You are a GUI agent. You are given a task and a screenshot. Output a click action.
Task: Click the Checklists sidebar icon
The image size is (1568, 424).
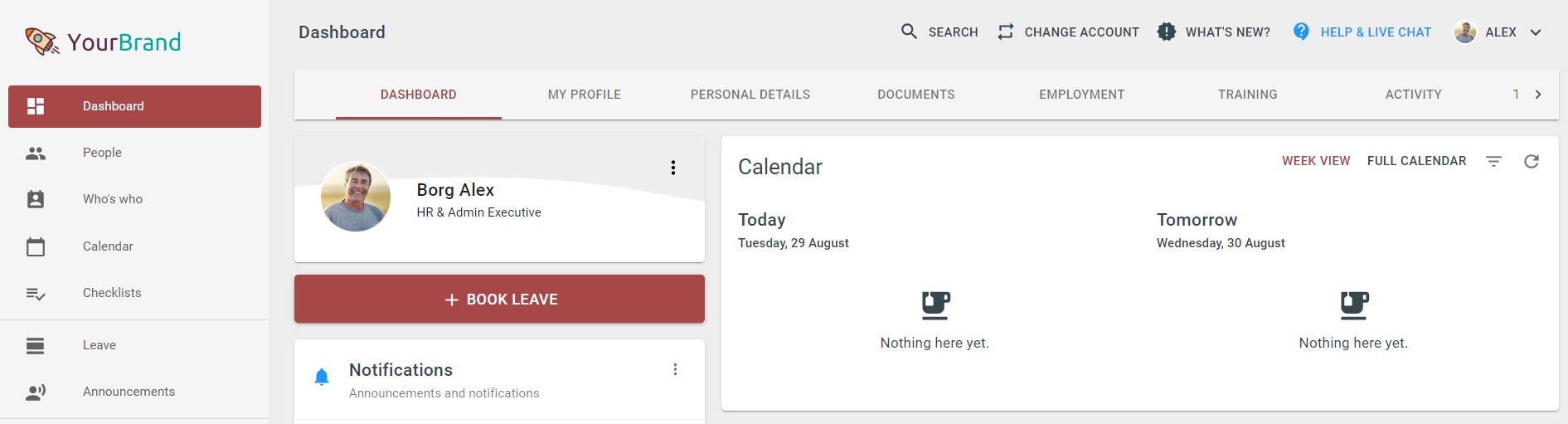coord(36,293)
